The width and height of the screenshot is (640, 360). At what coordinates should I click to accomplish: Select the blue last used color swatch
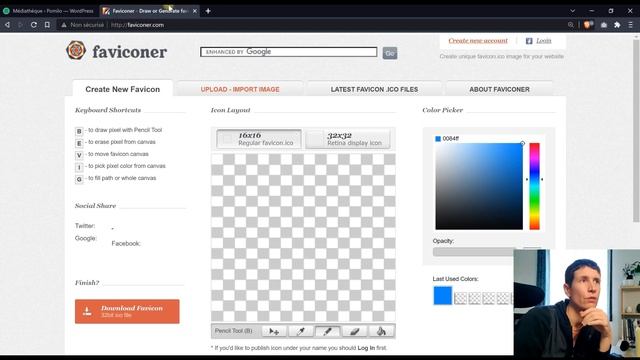pyautogui.click(x=442, y=296)
